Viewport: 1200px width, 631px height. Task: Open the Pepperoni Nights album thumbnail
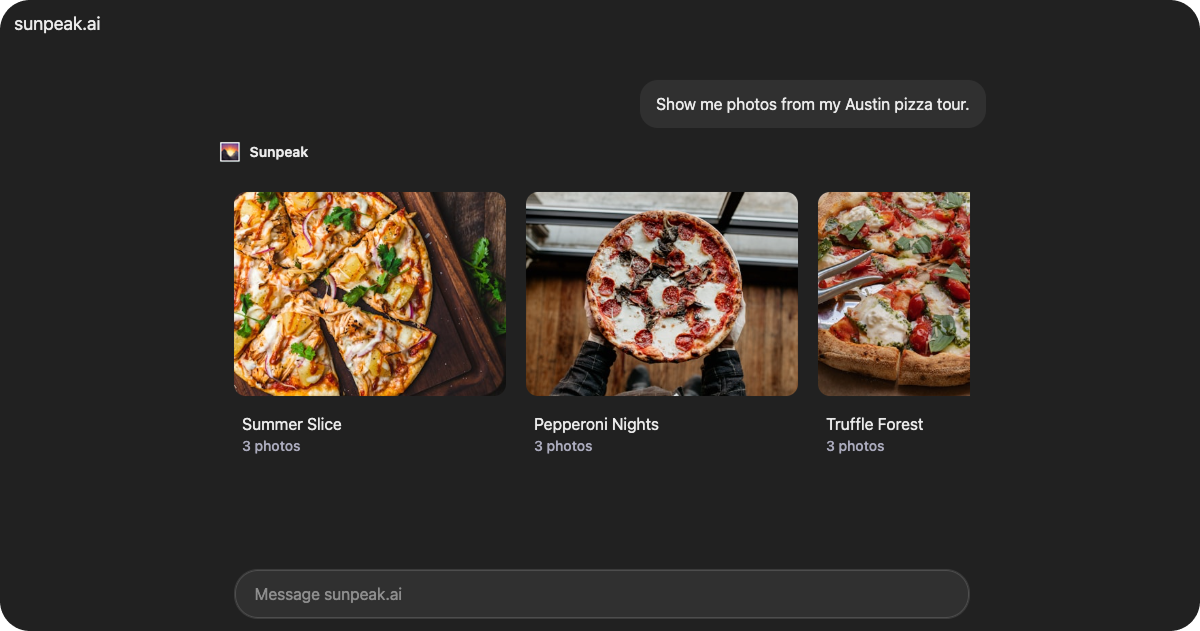click(661, 293)
